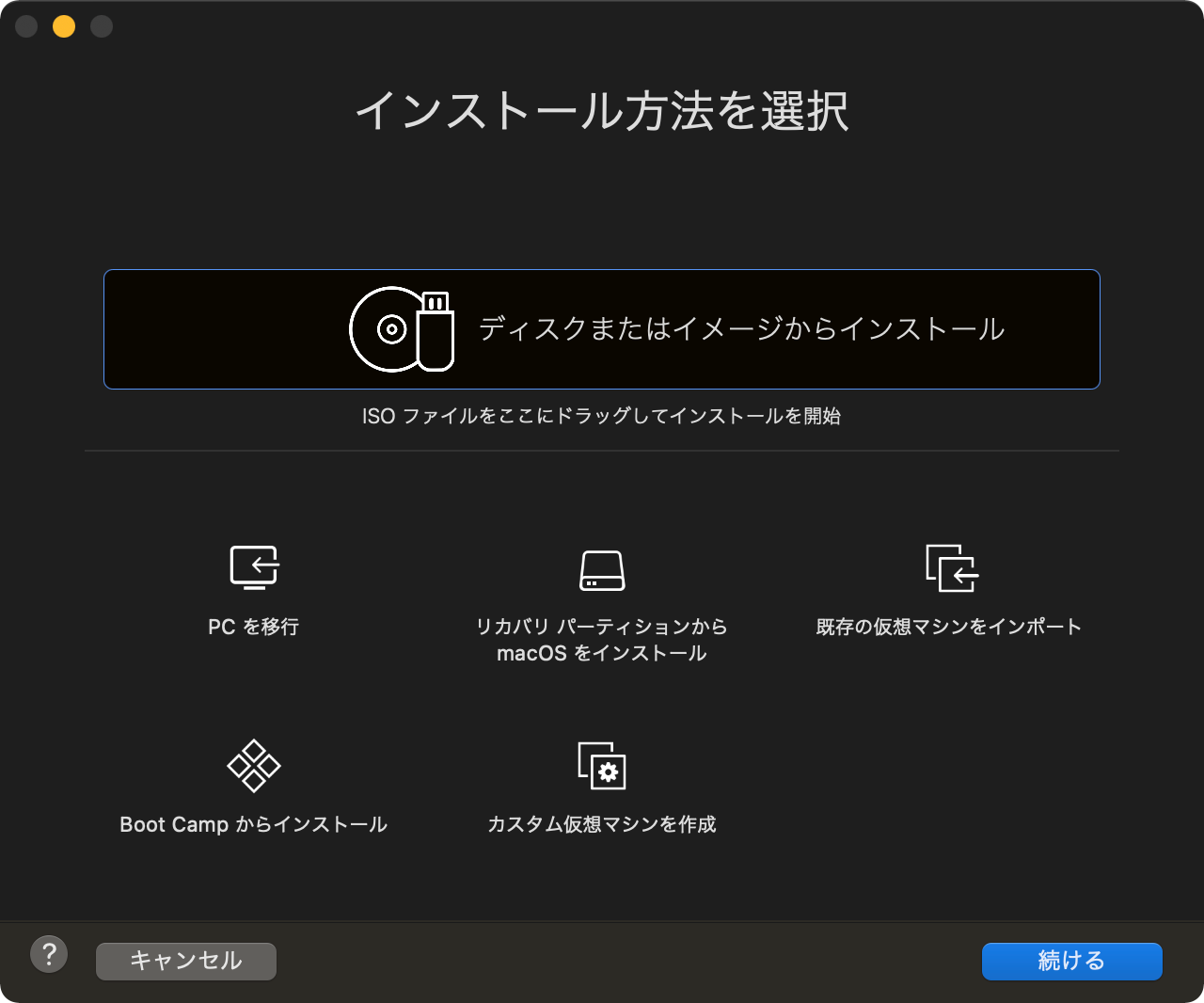Choose the PC を移行 label

point(254,627)
